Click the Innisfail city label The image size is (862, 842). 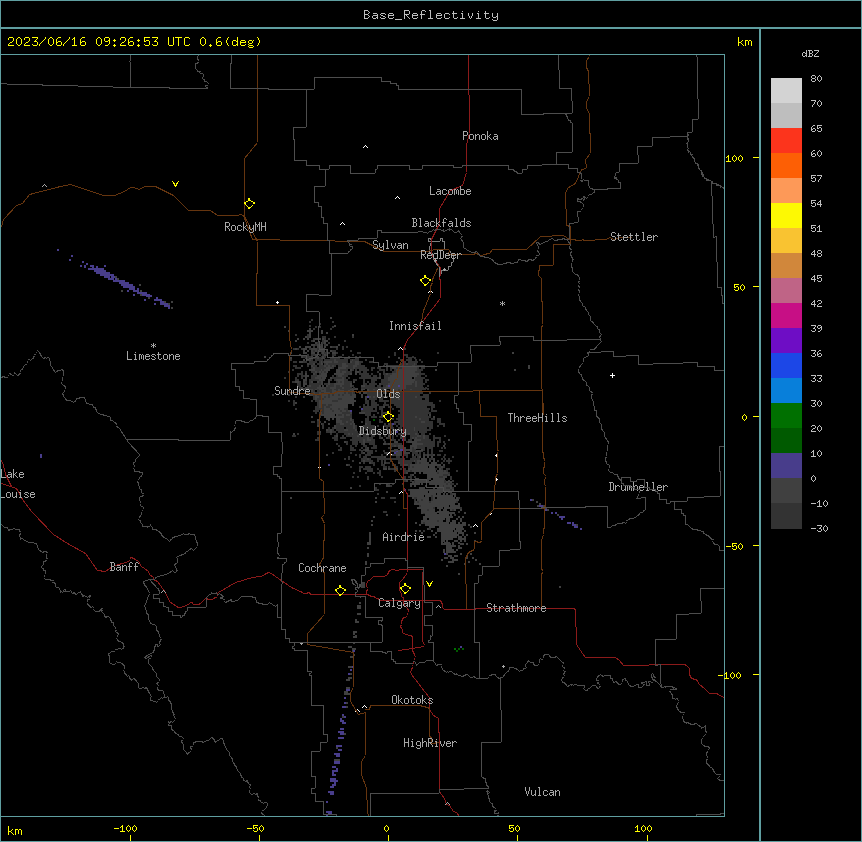click(x=415, y=326)
